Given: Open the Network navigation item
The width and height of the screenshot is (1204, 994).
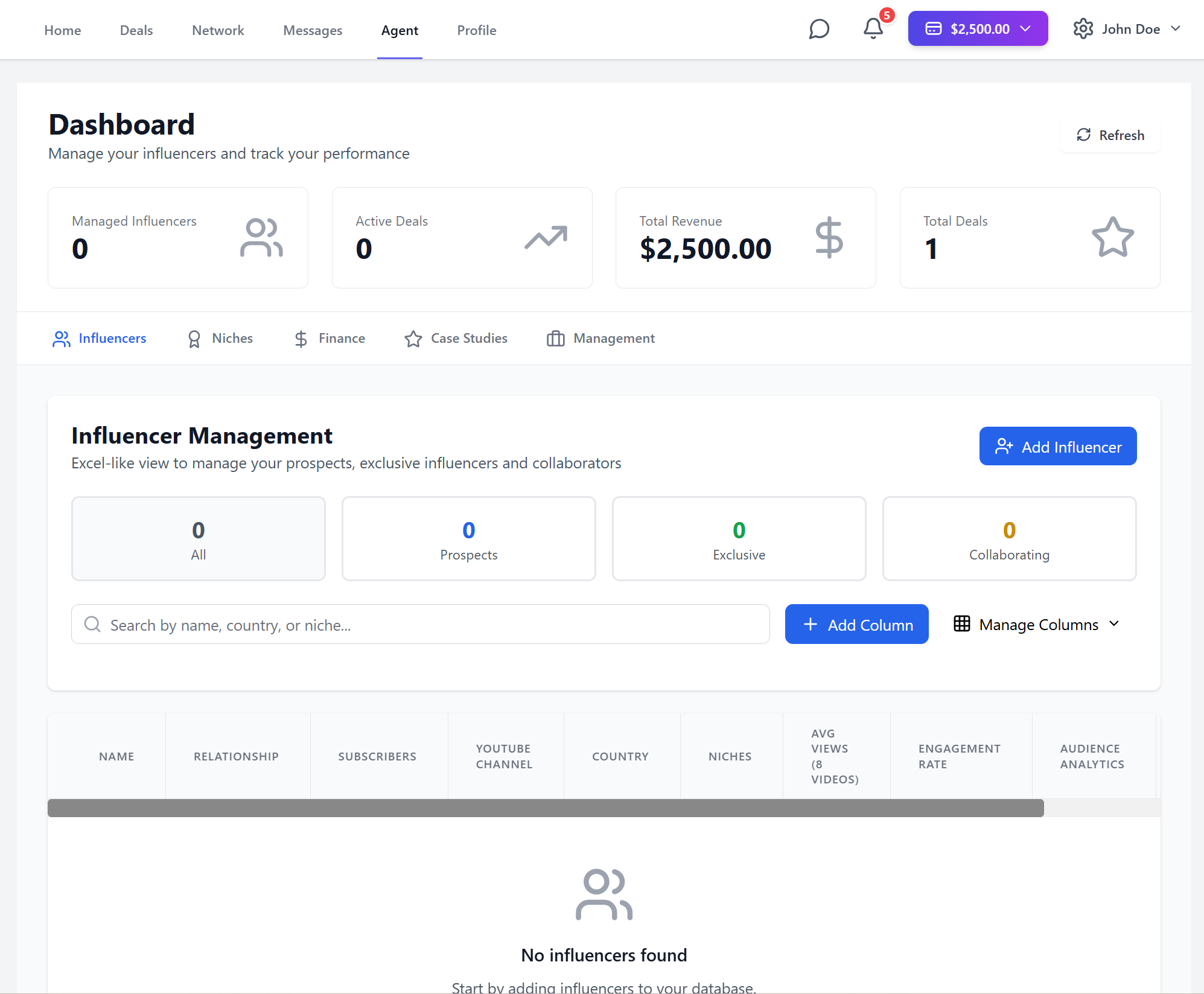Looking at the screenshot, I should 218,30.
